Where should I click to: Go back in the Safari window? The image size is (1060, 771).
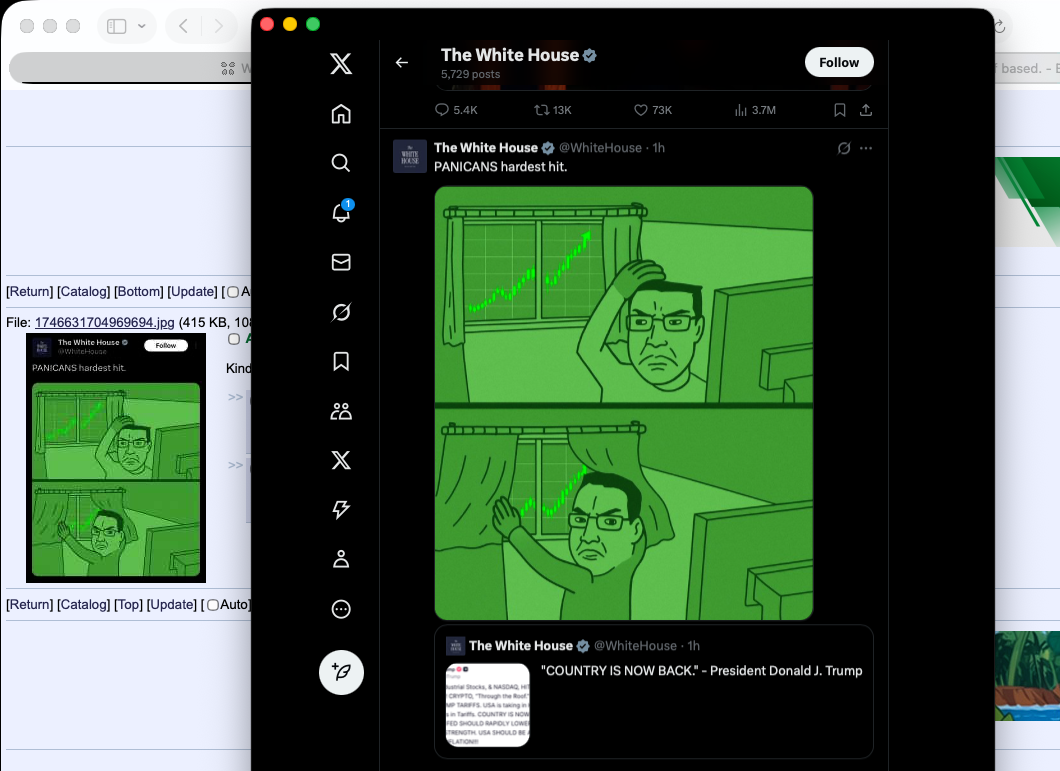[183, 26]
